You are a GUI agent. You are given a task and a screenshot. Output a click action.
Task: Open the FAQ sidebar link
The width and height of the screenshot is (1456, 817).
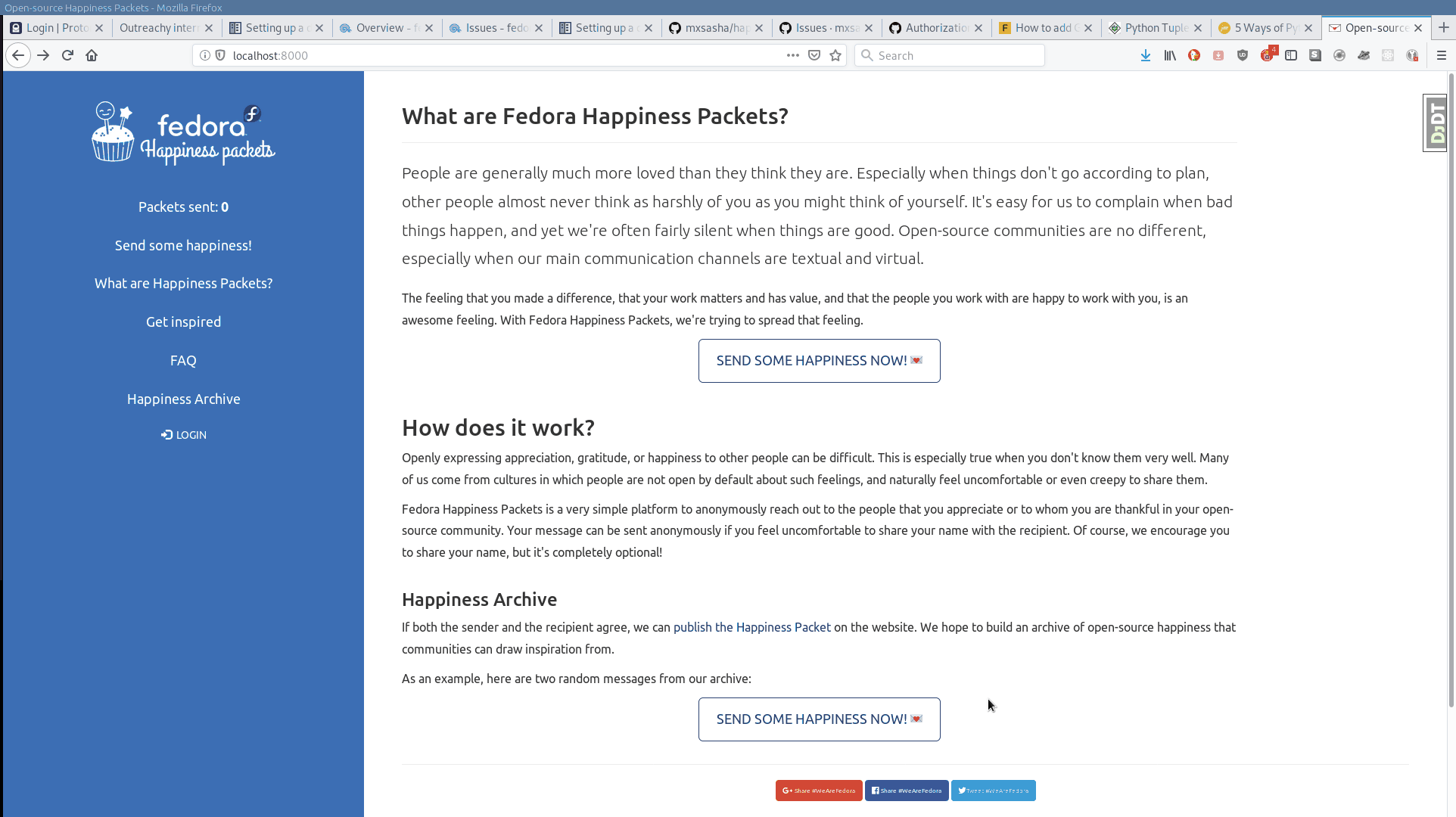[183, 361]
